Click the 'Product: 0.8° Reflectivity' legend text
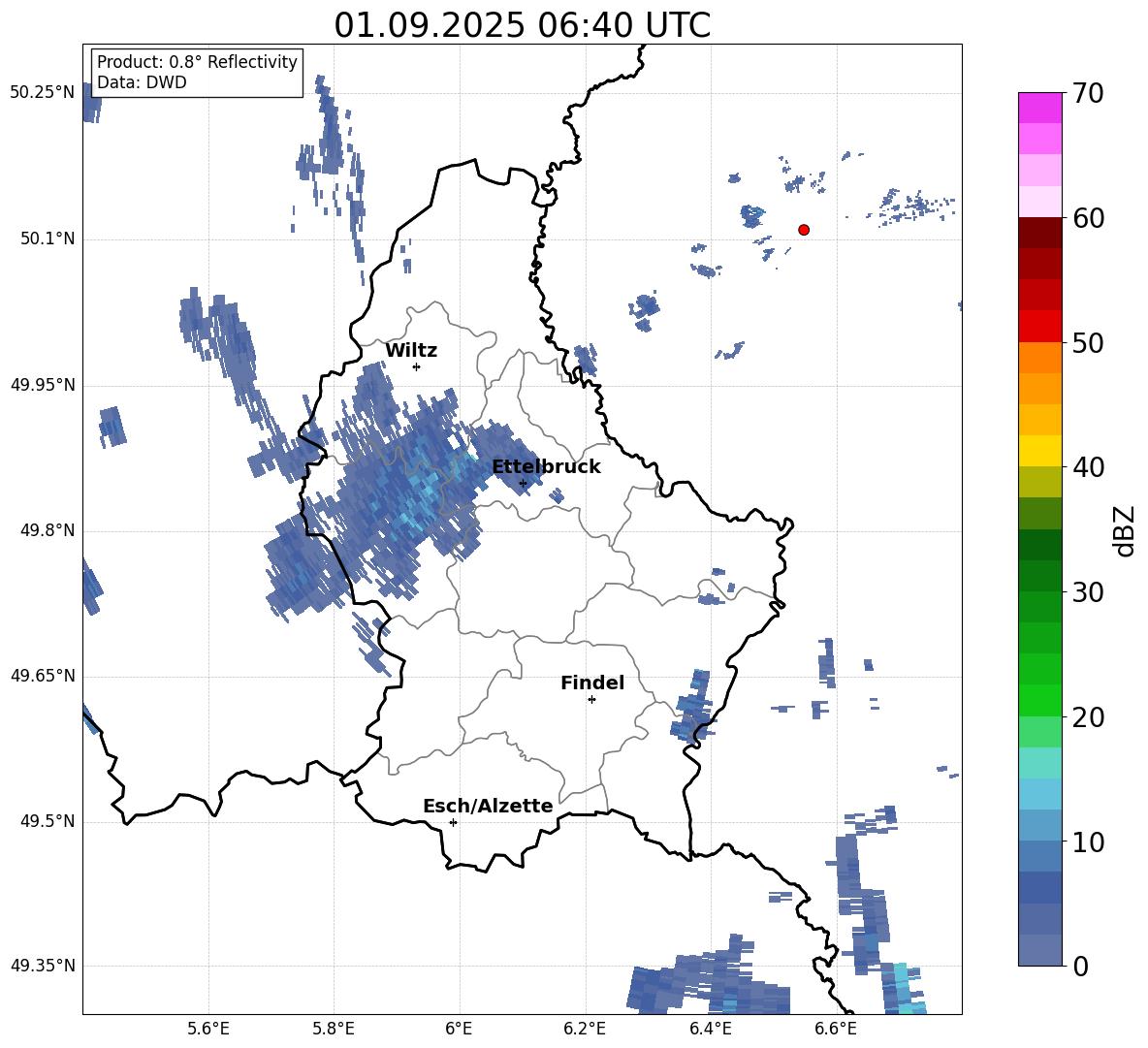The height and width of the screenshot is (1048, 1148). coord(197,61)
